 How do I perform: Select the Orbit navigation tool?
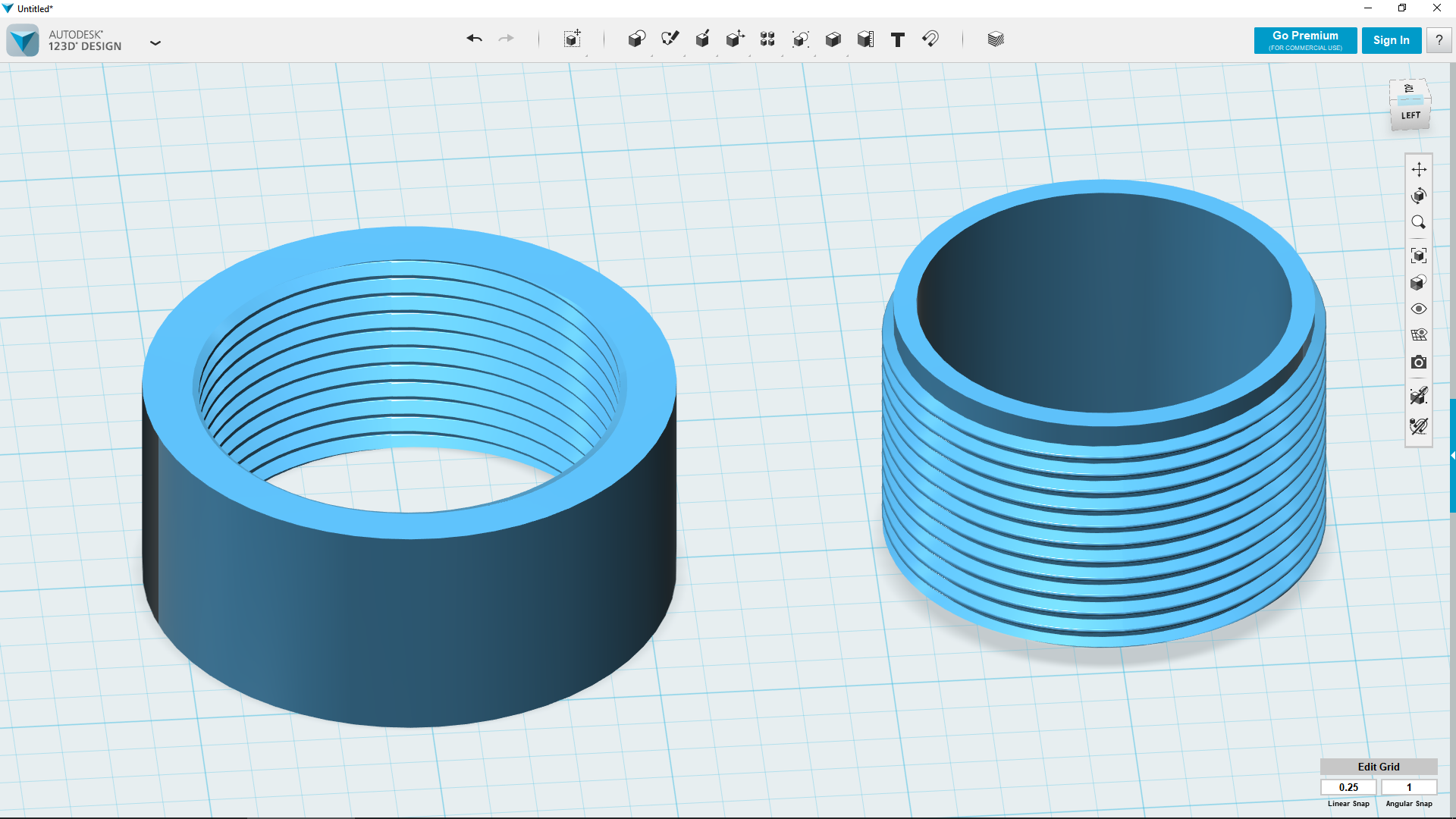click(1419, 196)
